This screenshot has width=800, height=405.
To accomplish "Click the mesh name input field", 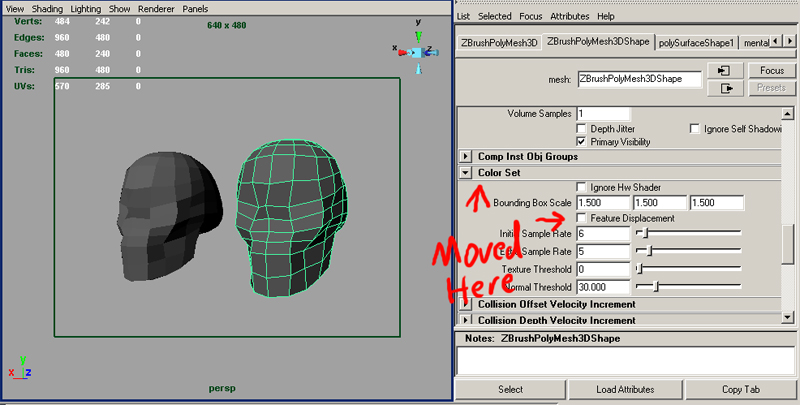I will [x=638, y=79].
